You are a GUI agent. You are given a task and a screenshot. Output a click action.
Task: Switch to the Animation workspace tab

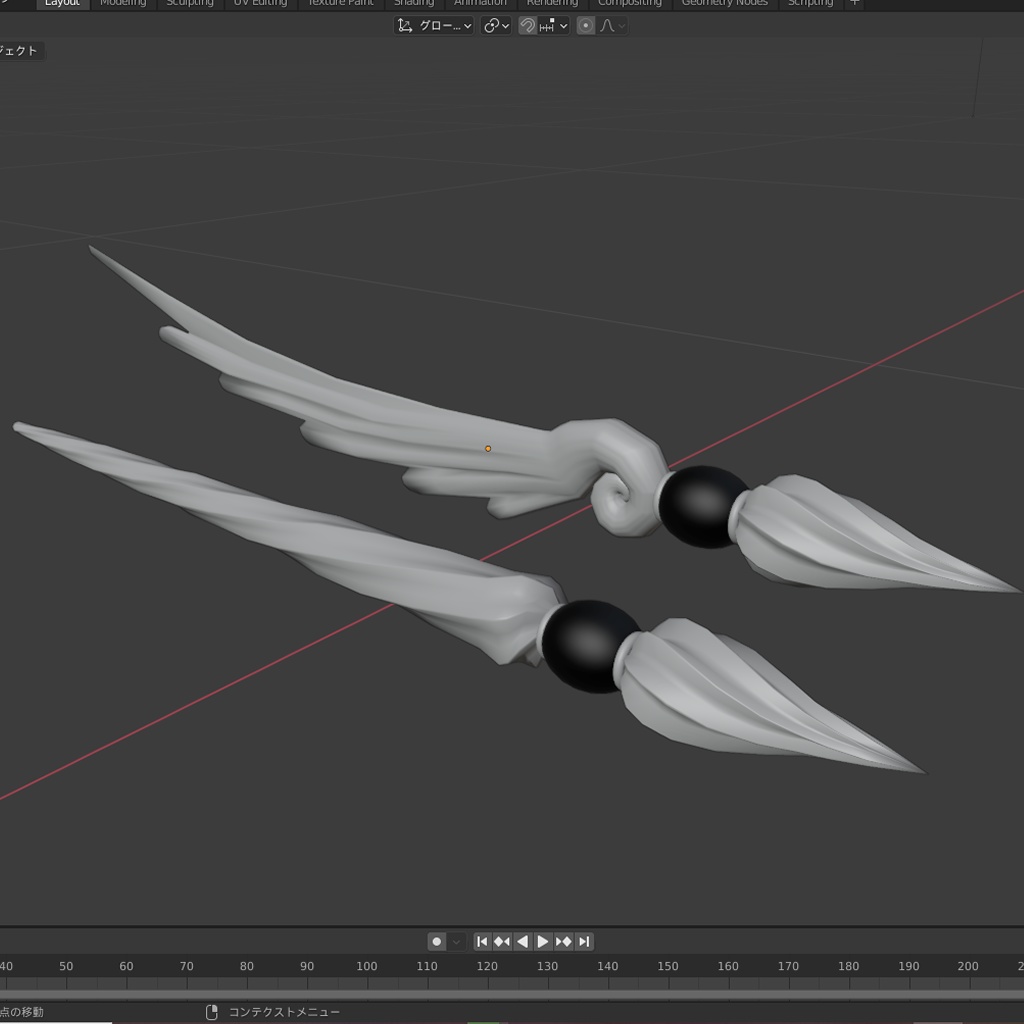[480, 3]
